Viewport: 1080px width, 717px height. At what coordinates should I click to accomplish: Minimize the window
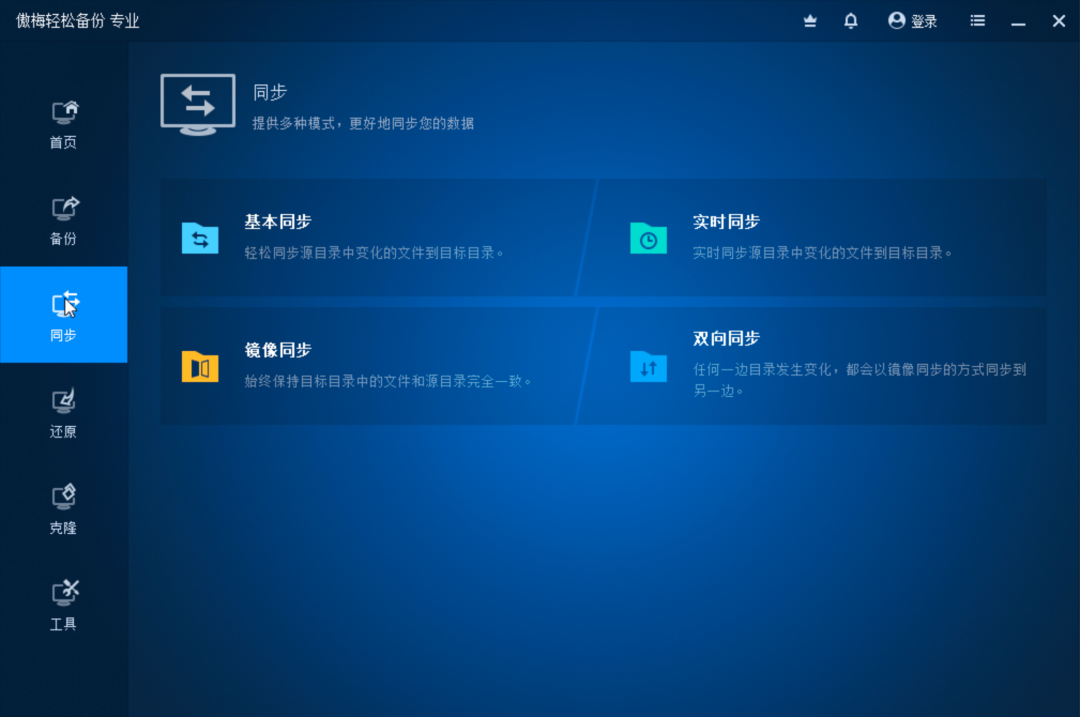pos(1018,23)
